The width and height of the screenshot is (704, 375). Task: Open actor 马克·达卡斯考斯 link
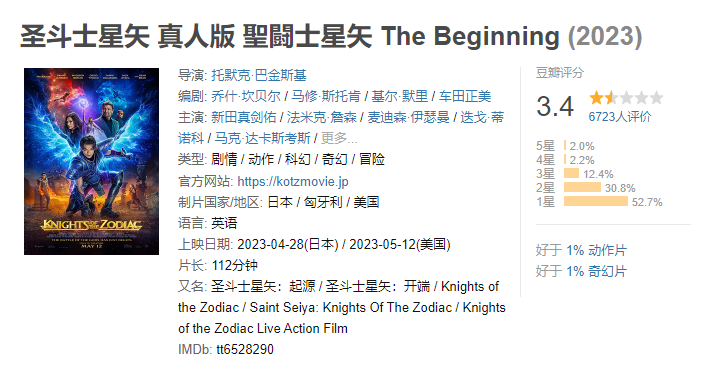coord(263,138)
